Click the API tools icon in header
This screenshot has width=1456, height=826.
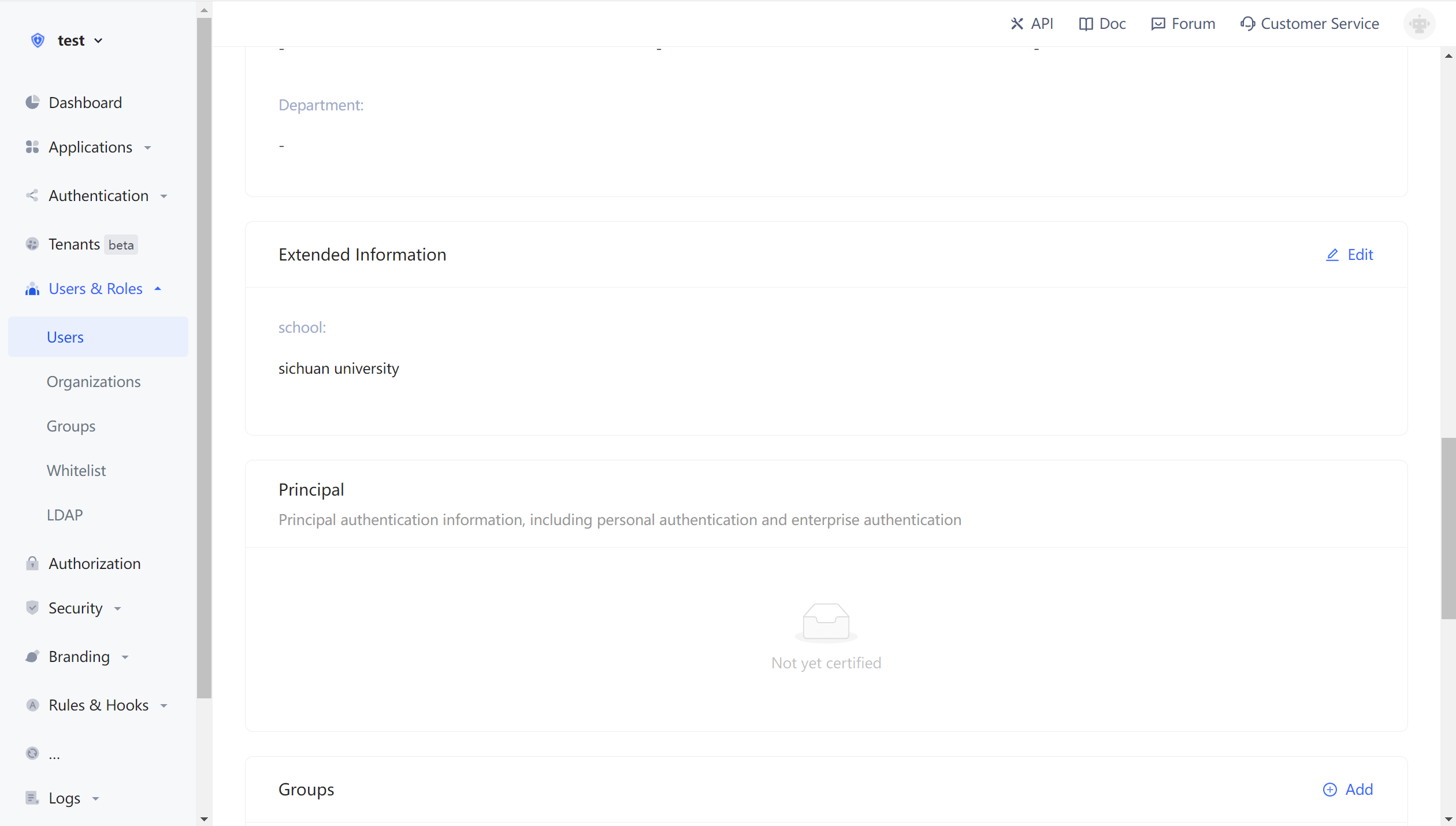click(x=1017, y=24)
